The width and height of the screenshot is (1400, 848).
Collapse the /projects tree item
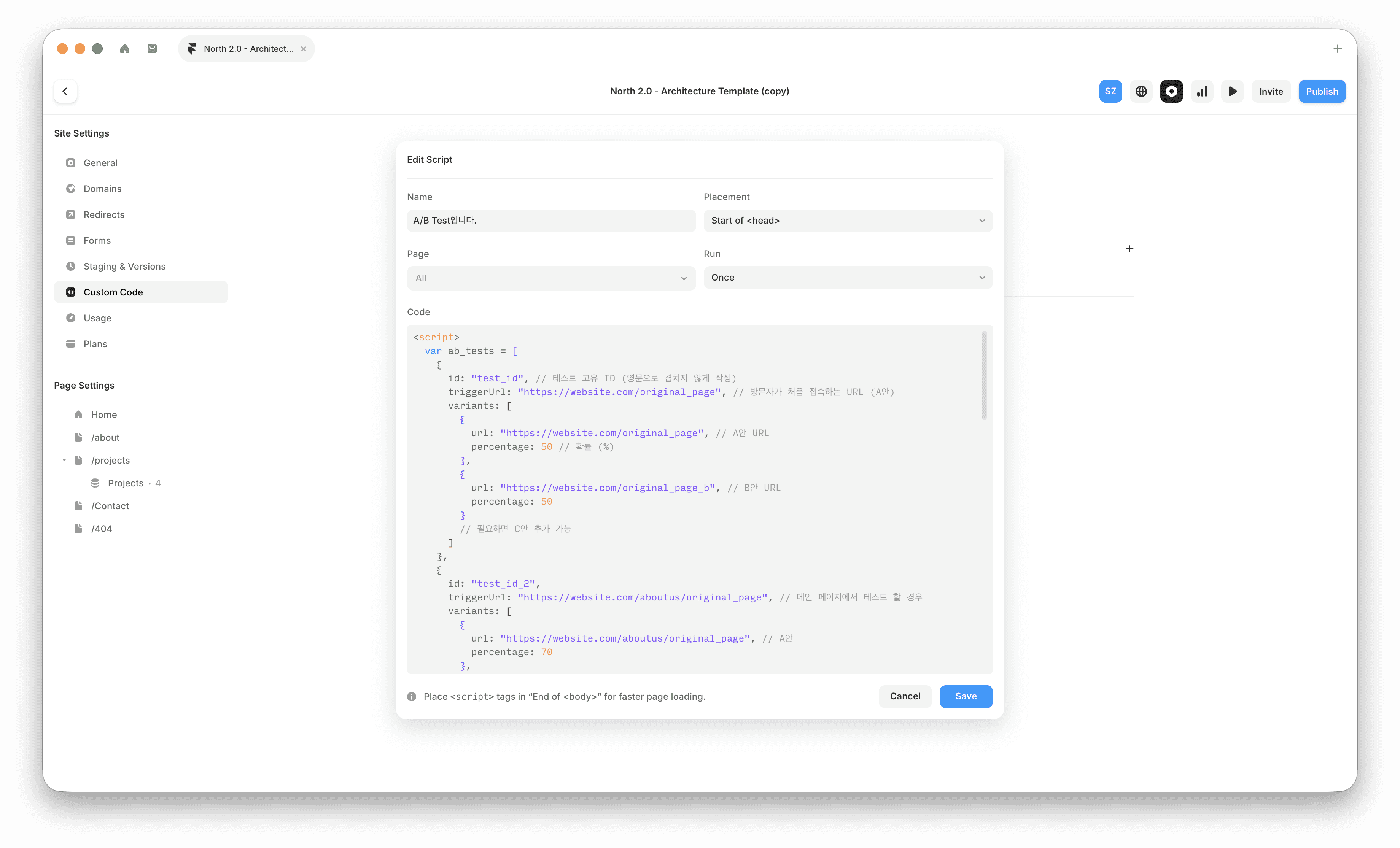coord(64,460)
